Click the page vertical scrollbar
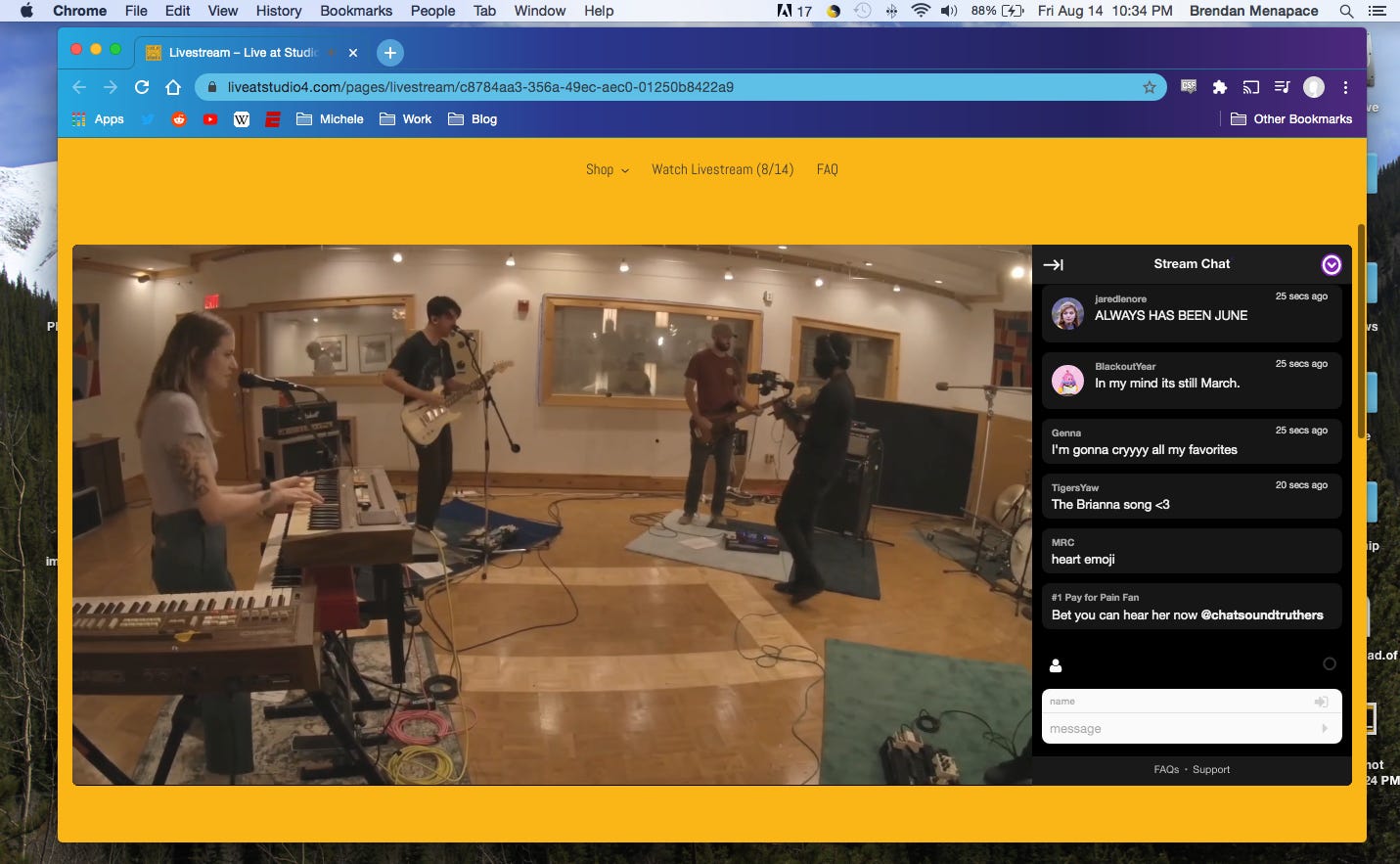 coord(1360,333)
